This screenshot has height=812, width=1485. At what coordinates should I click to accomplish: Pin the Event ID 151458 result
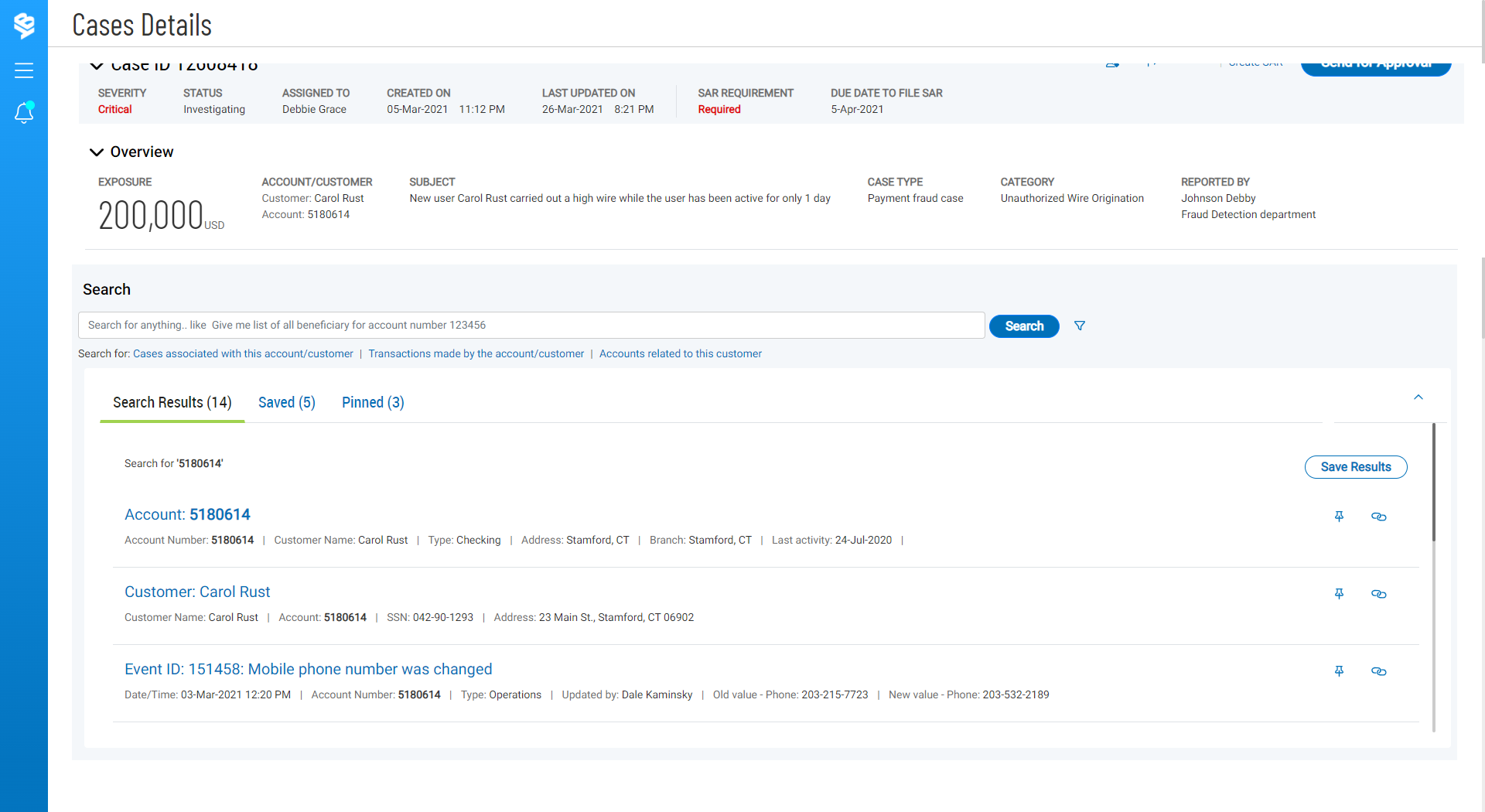click(x=1339, y=671)
